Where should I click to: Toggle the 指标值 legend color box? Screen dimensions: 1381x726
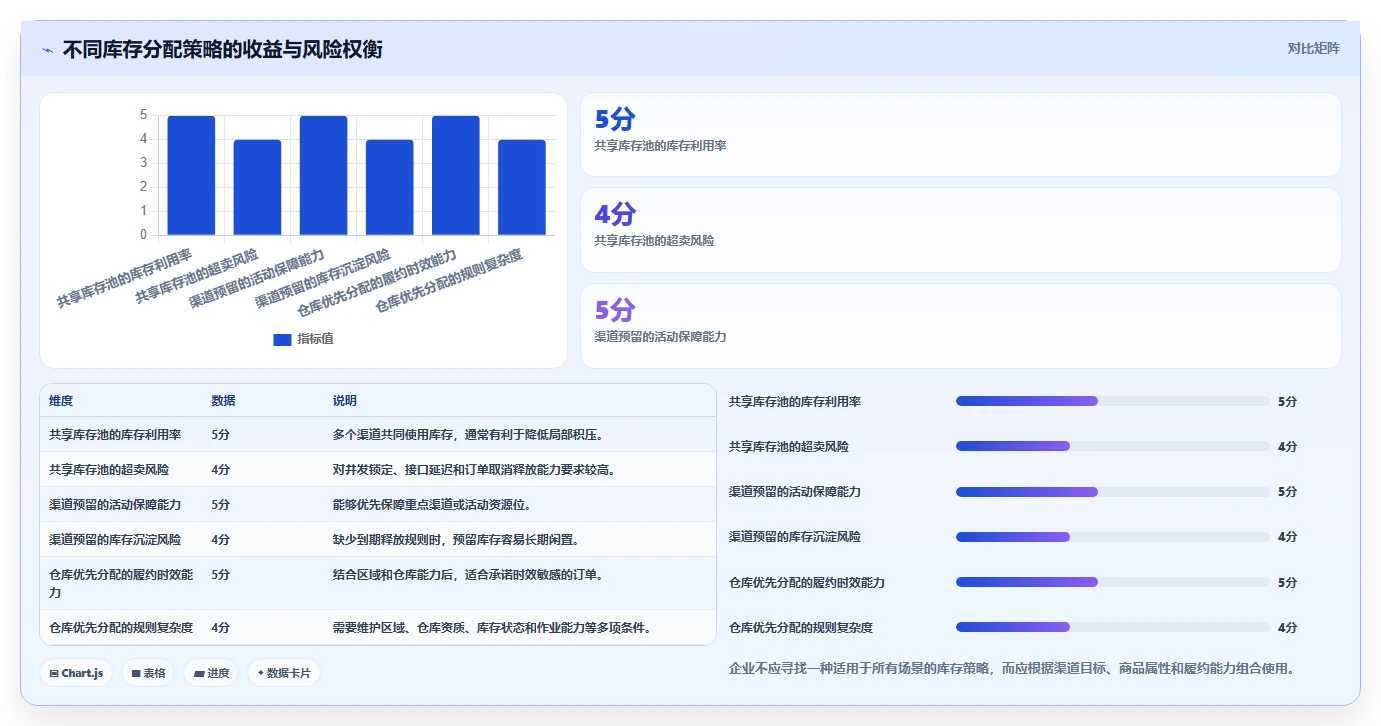tap(282, 339)
